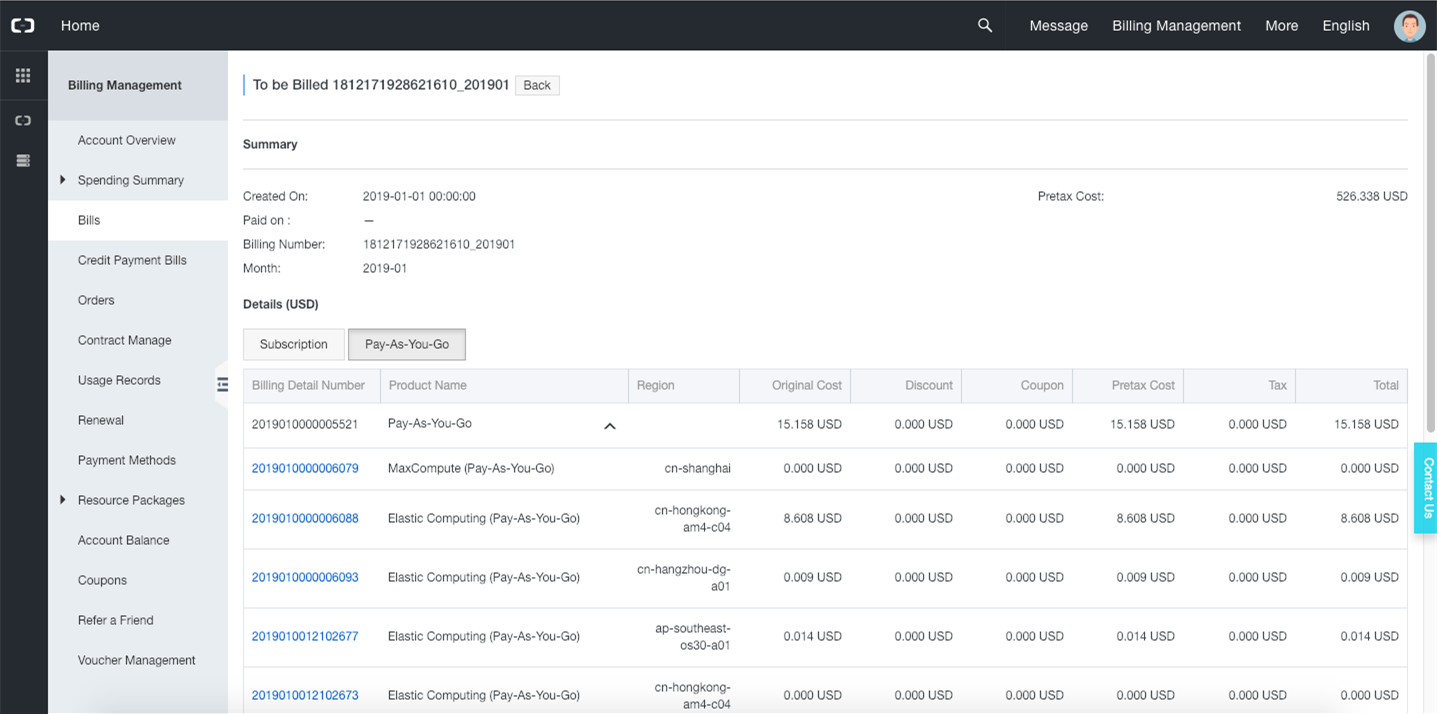Open Renewal in sidebar
This screenshot has width=1437, height=714.
tap(101, 420)
